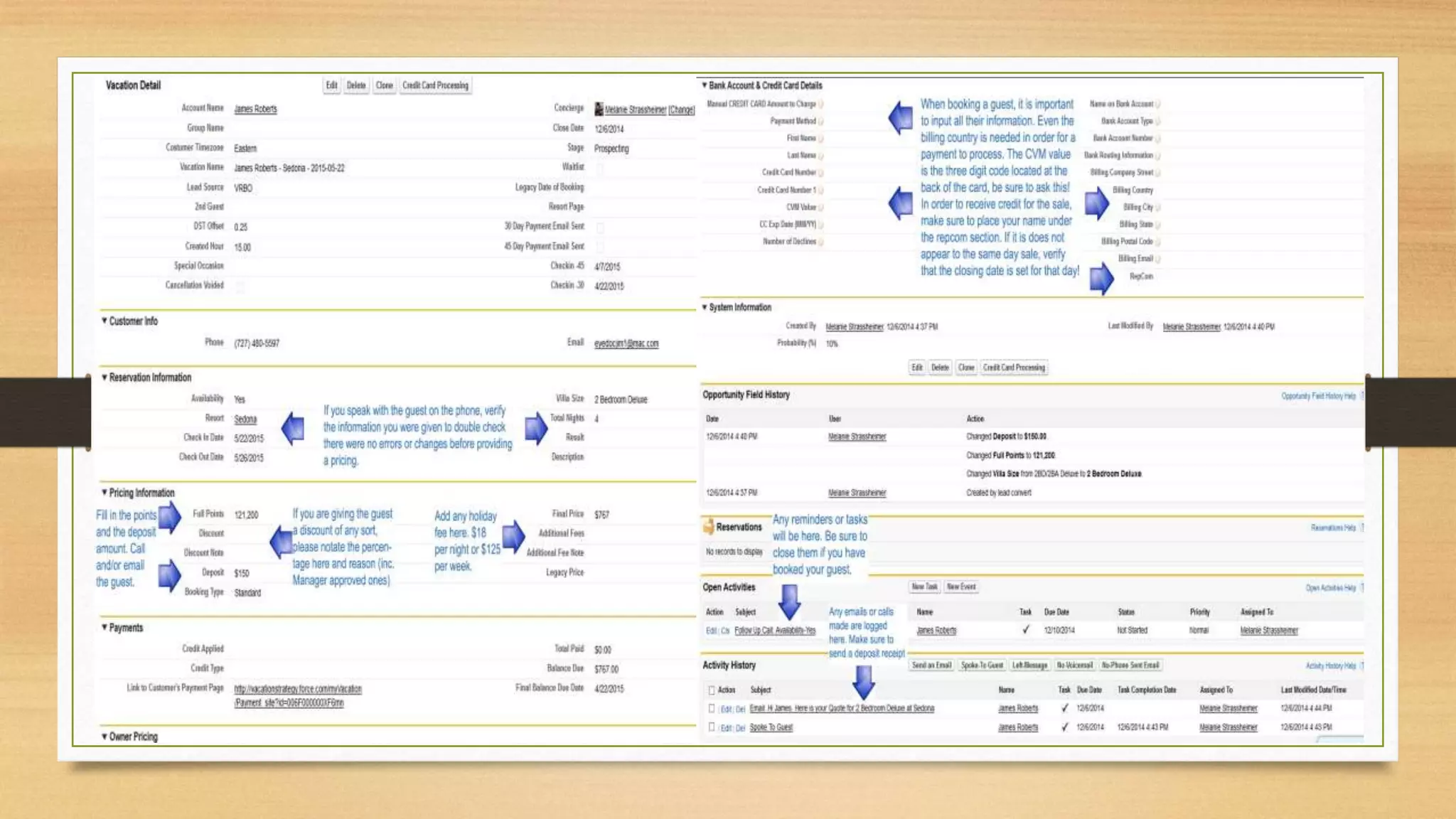This screenshot has width=1456, height=819.
Task: Collapse the Pricing Information section
Action: click(x=105, y=492)
